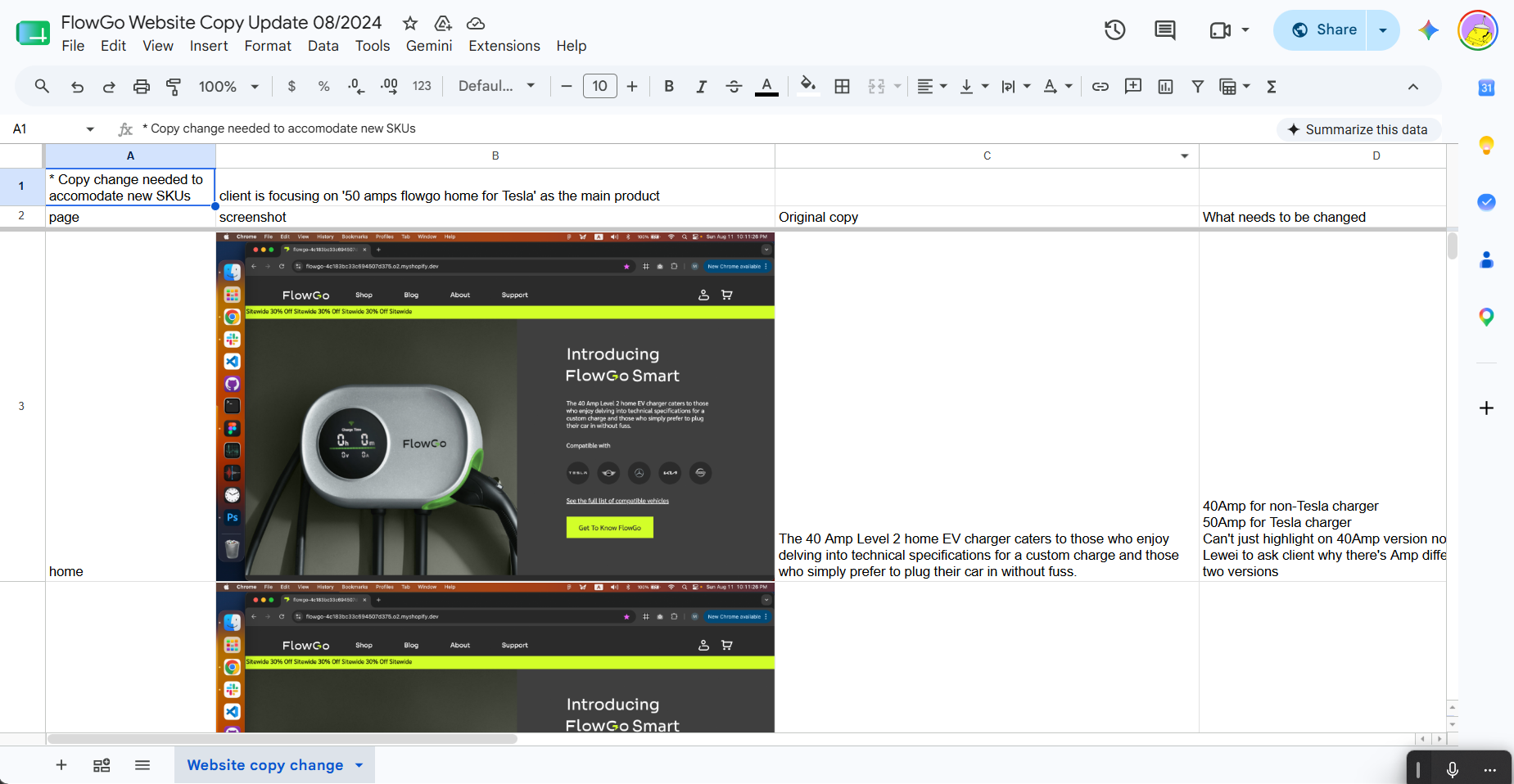Toggle strikethrough formatting
The height and width of the screenshot is (784, 1514).
click(x=734, y=86)
